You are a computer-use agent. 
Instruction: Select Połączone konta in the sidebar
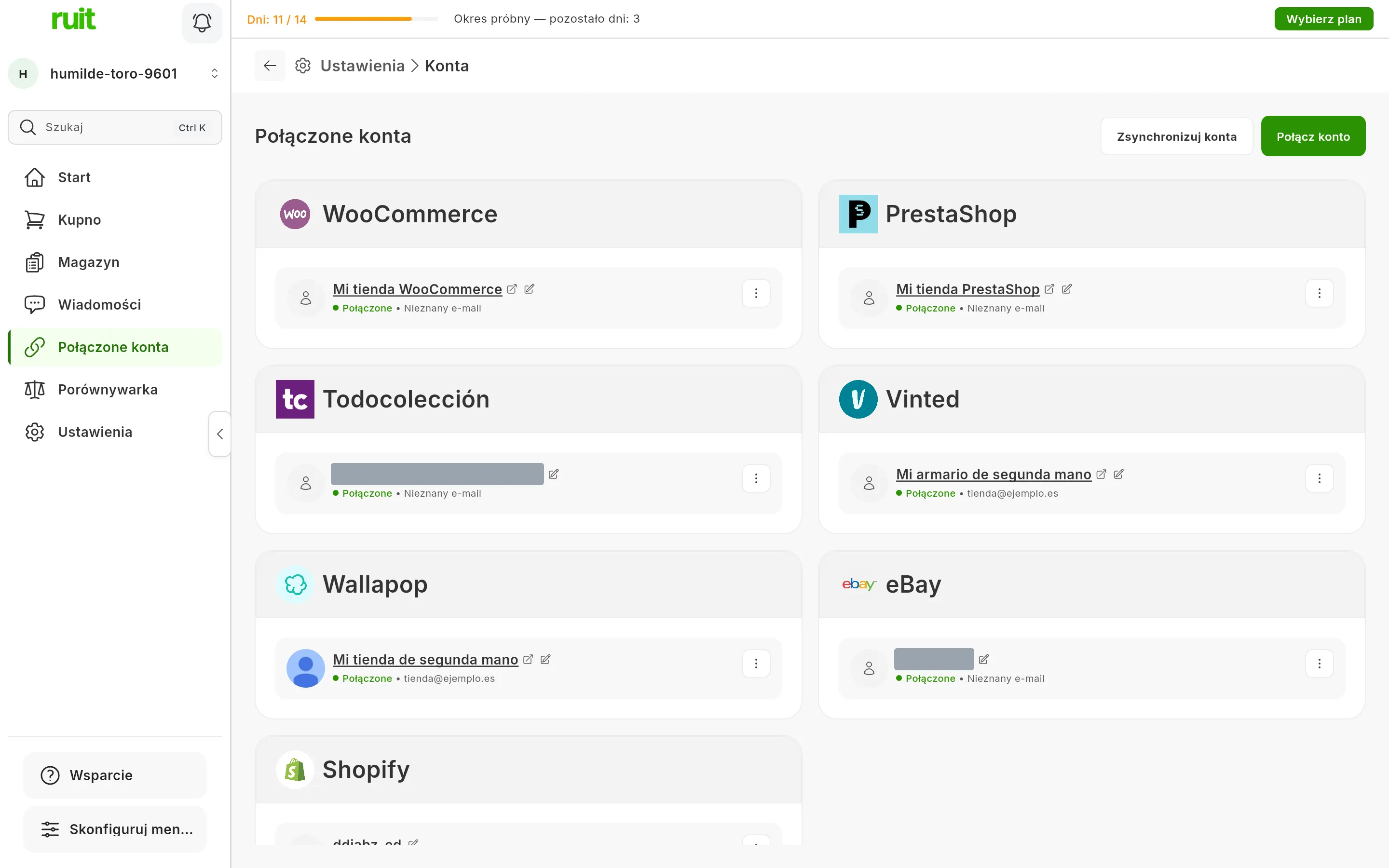[x=115, y=347]
